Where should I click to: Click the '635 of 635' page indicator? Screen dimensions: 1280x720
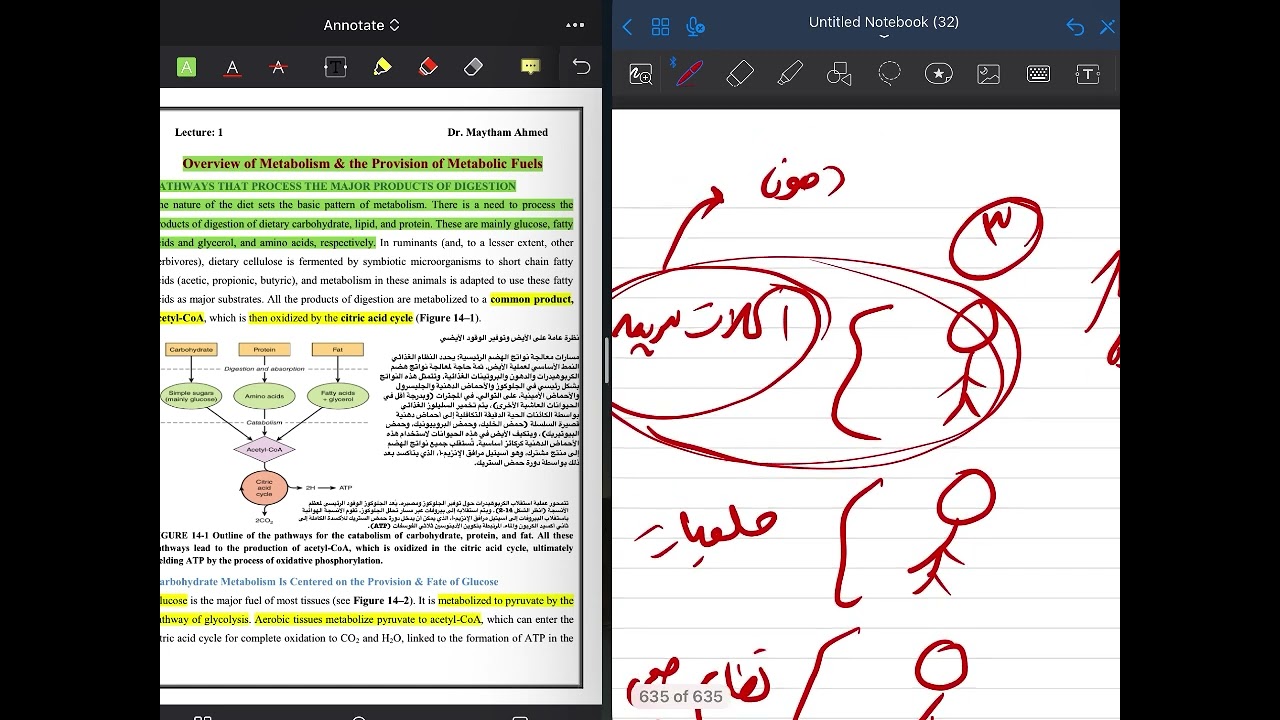[x=680, y=697]
